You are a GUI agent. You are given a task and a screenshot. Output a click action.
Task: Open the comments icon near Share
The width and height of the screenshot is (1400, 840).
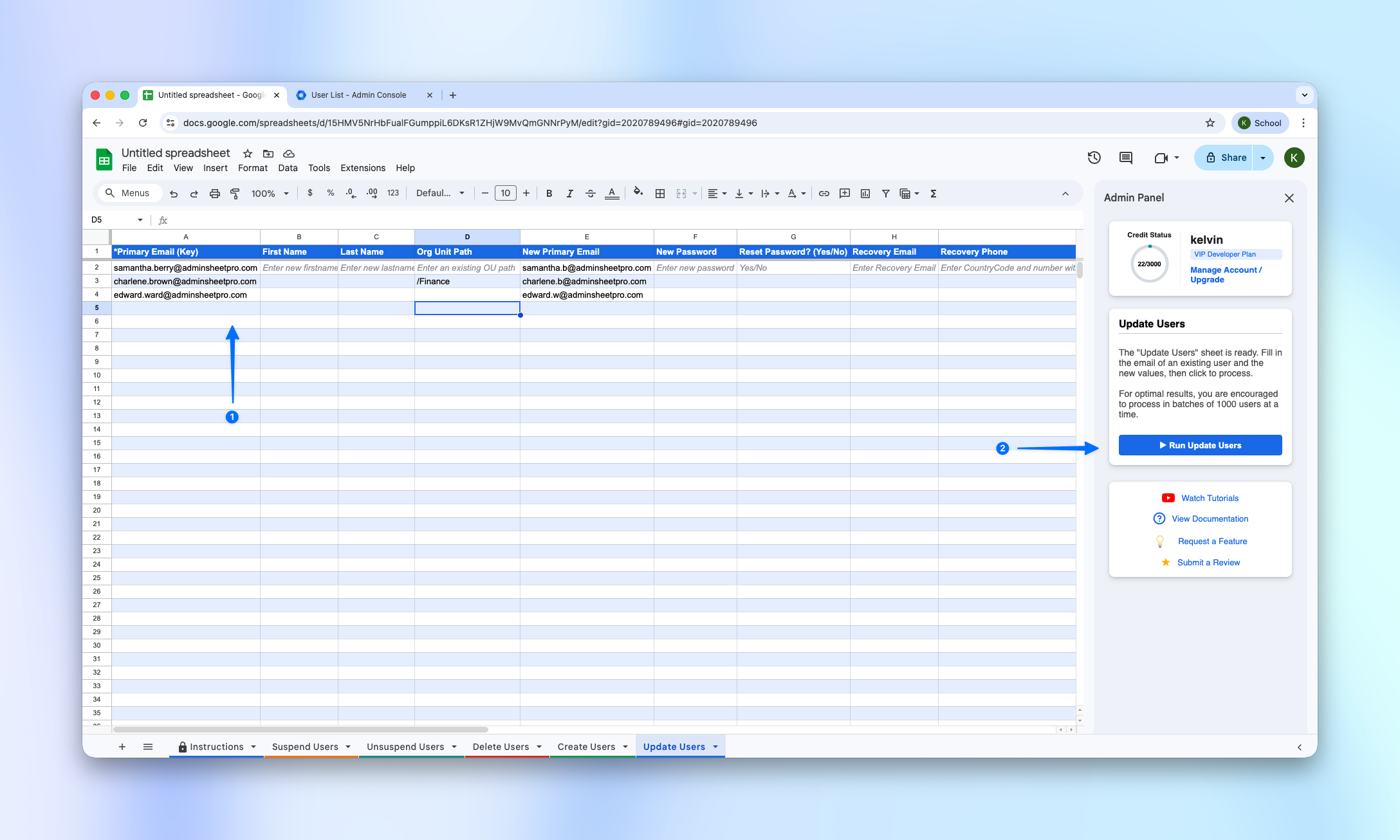coord(1126,158)
